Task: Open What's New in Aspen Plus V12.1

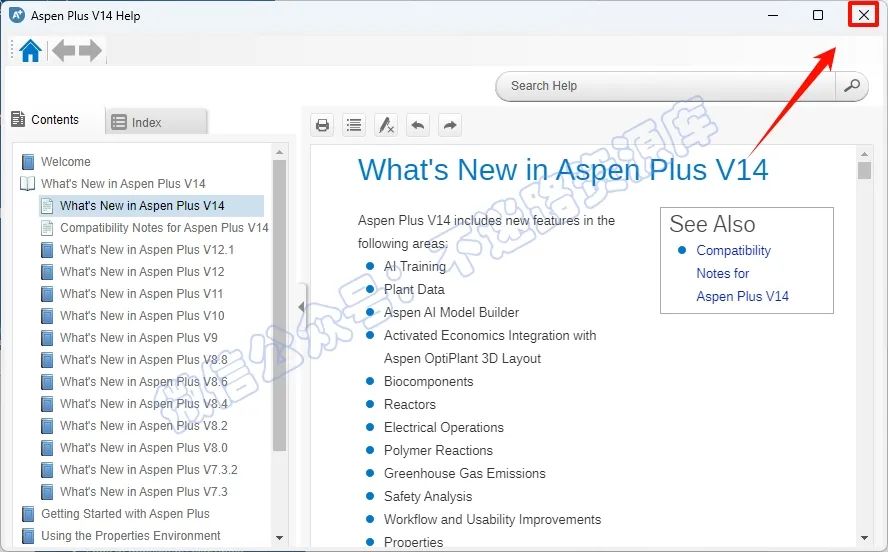Action: pyautogui.click(x=147, y=250)
